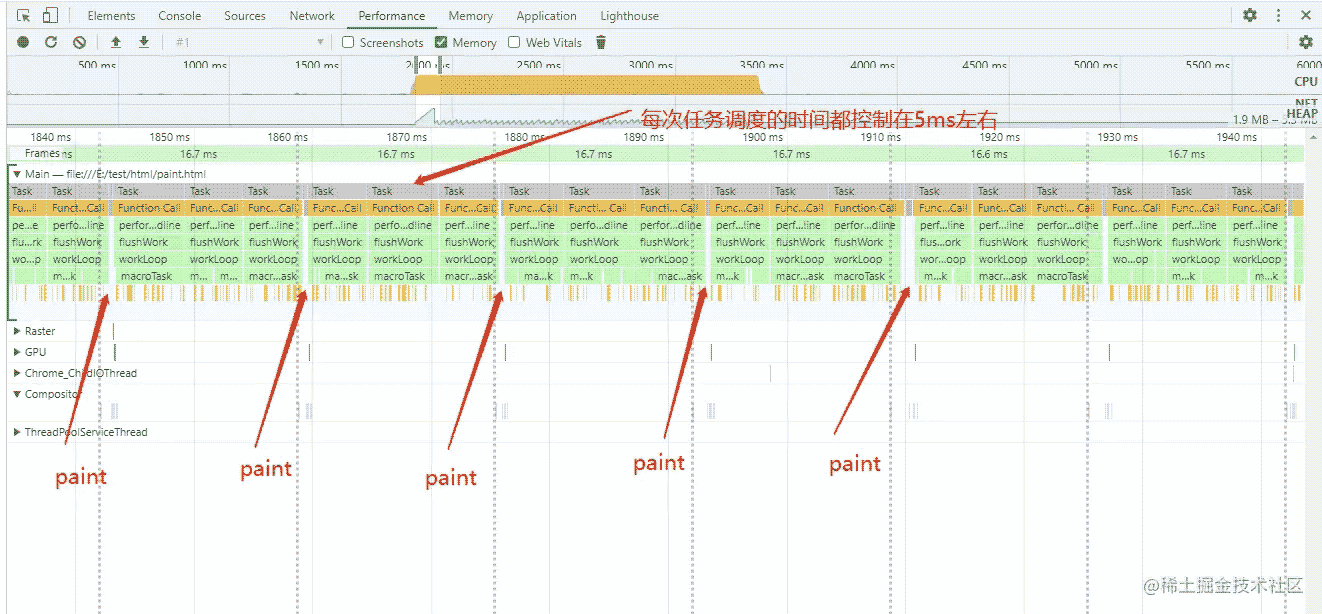Toggle the device toolbar icon
The height and width of the screenshot is (614, 1322).
(50, 16)
